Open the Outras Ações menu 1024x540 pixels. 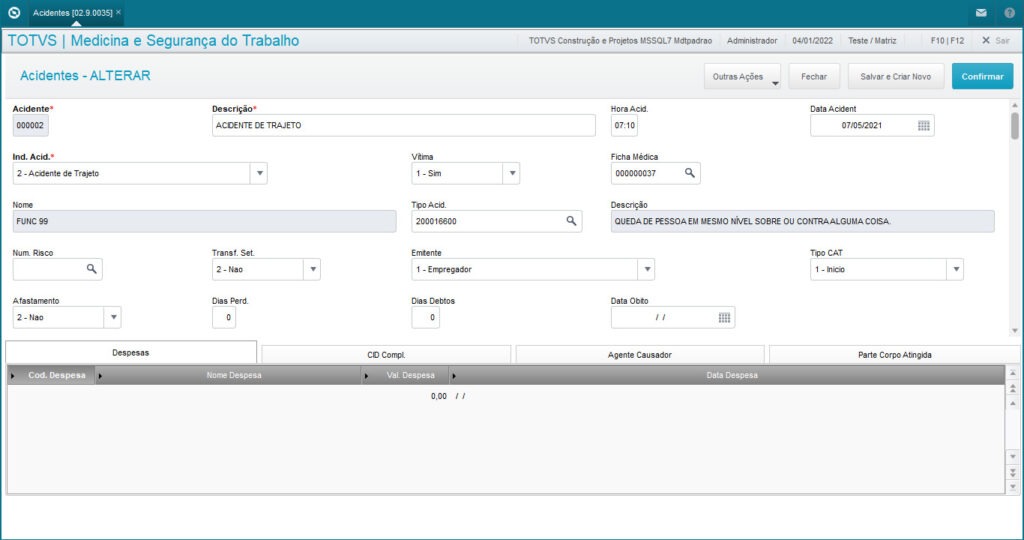[743, 76]
